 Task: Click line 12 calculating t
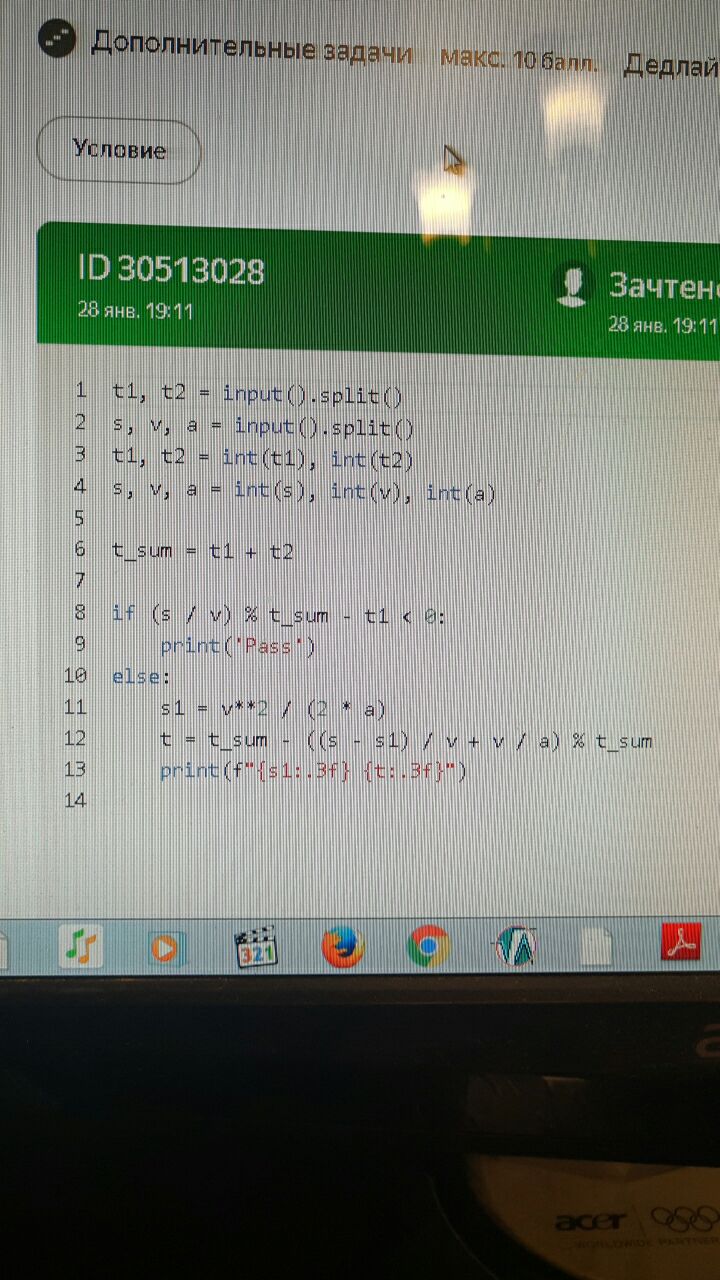click(406, 740)
